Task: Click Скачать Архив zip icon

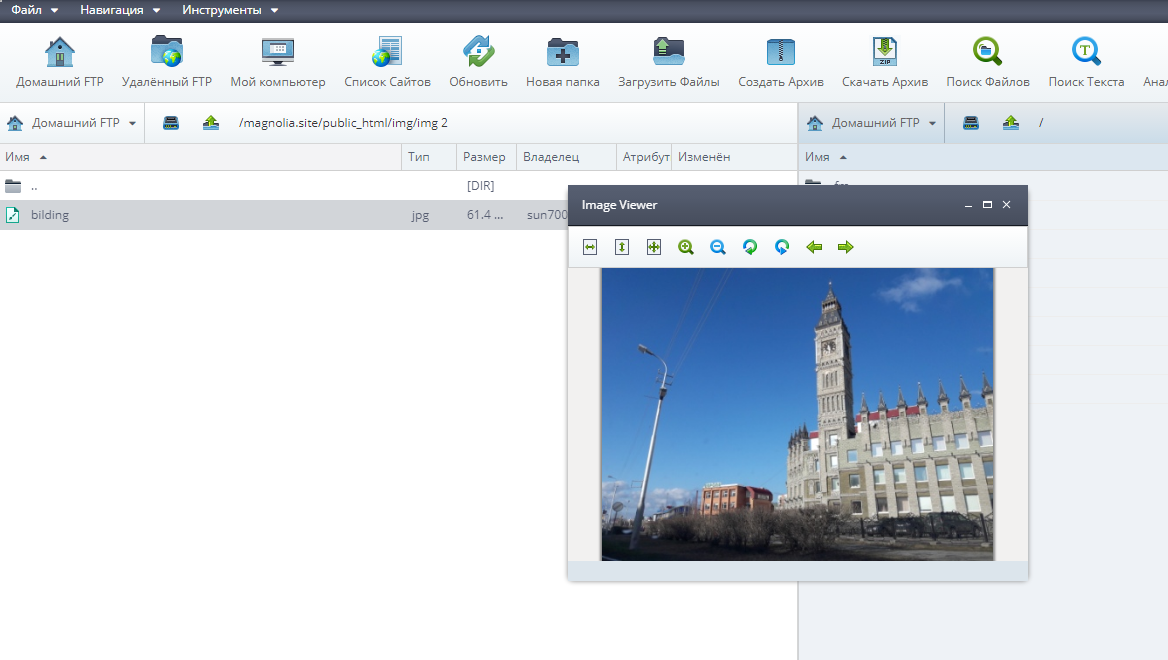Action: pyautogui.click(x=885, y=63)
